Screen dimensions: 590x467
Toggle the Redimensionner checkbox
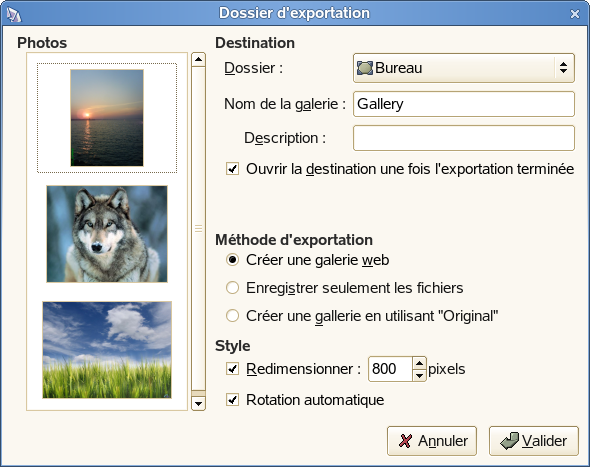233,368
